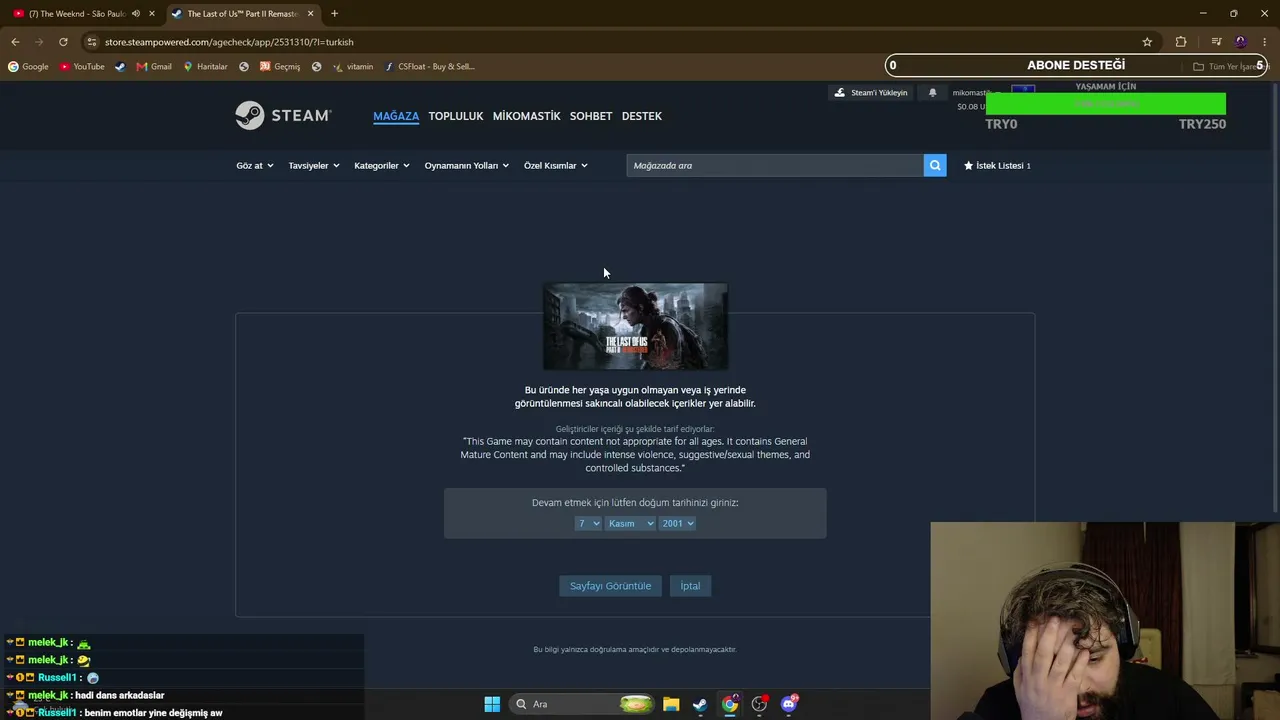Open the DESTEK tab

click(642, 116)
